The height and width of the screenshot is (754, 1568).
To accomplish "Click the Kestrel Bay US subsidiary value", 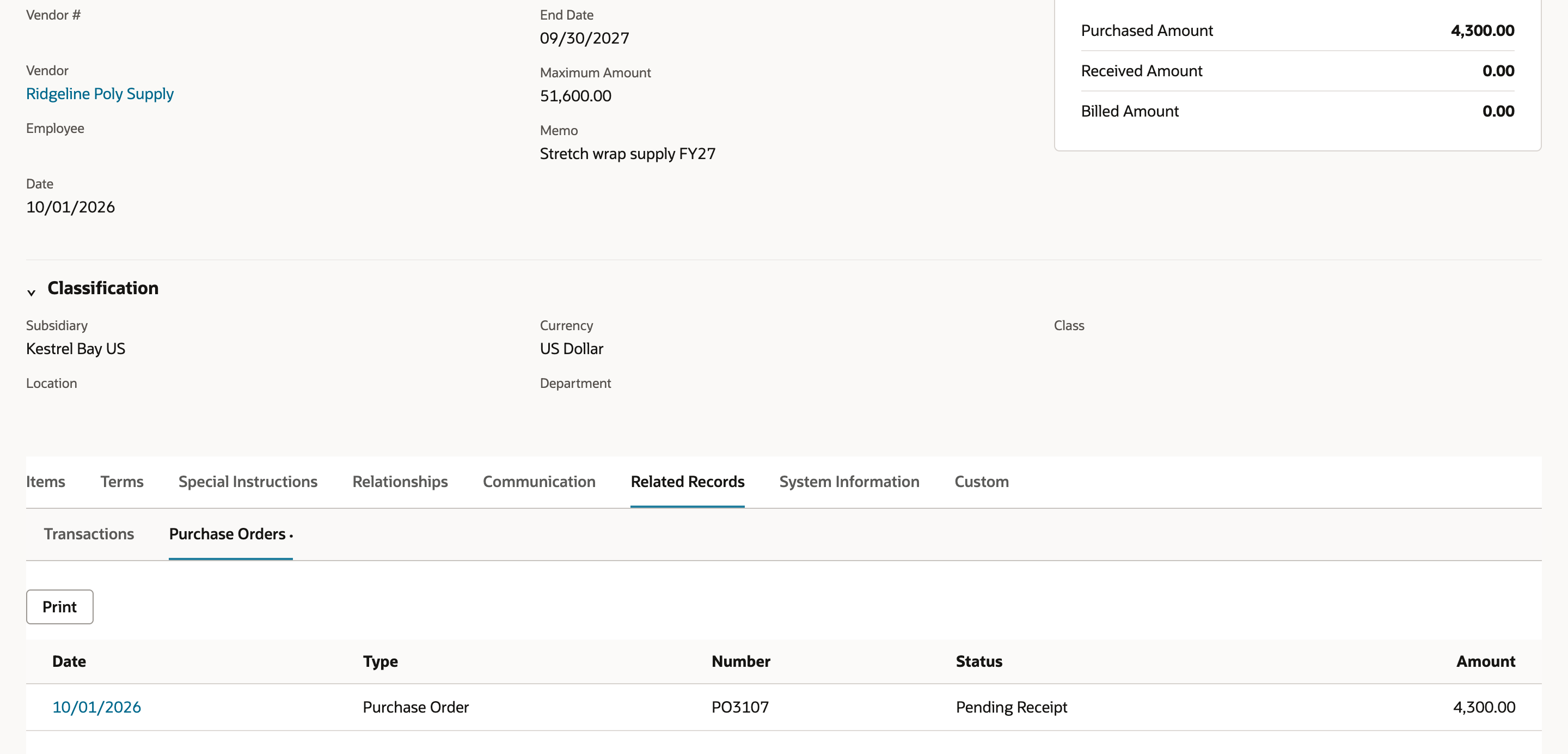I will click(x=76, y=349).
